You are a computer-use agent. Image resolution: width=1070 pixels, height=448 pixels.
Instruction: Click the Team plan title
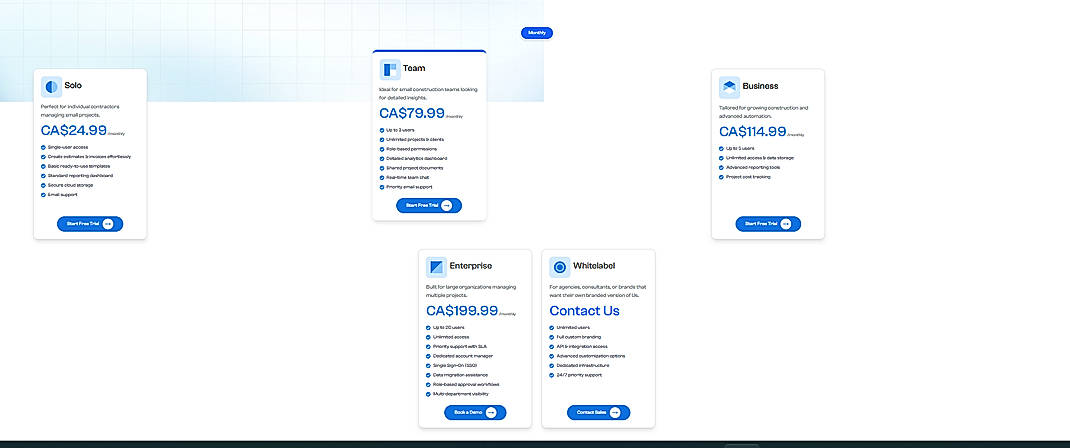click(x=414, y=68)
